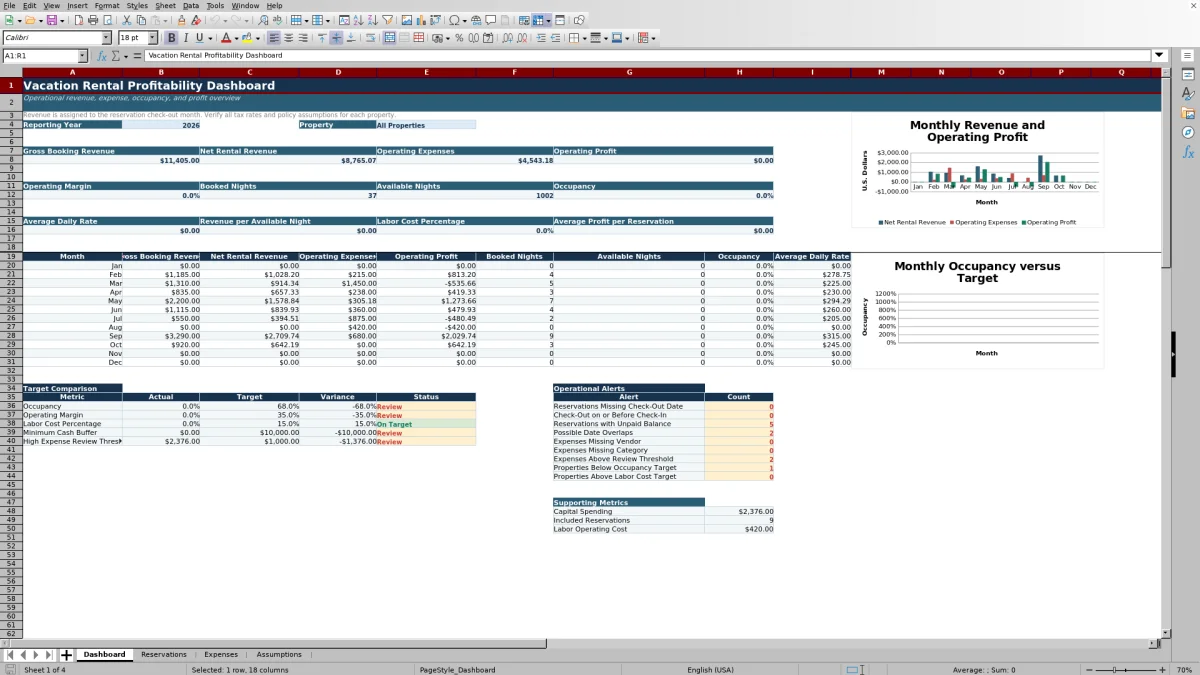
Task: Toggle Center Vertically alignment
Action: (x=336, y=38)
